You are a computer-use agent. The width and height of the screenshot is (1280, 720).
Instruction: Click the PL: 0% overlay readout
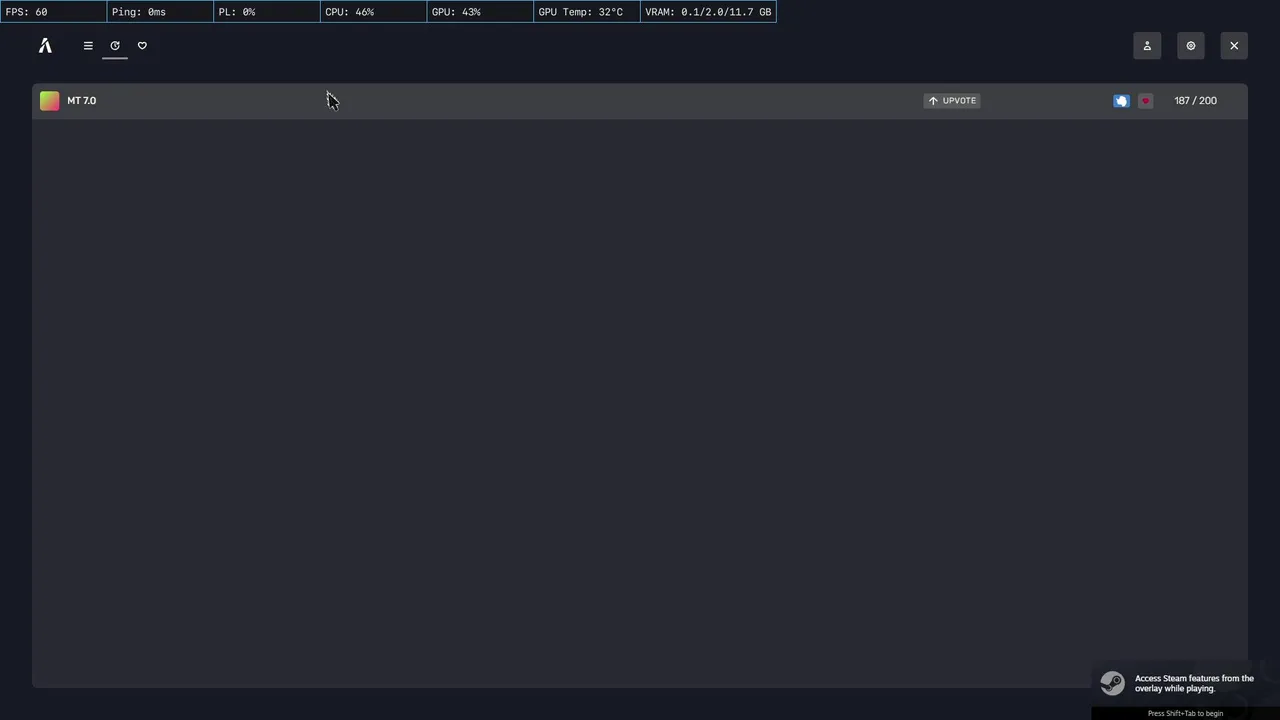(267, 12)
